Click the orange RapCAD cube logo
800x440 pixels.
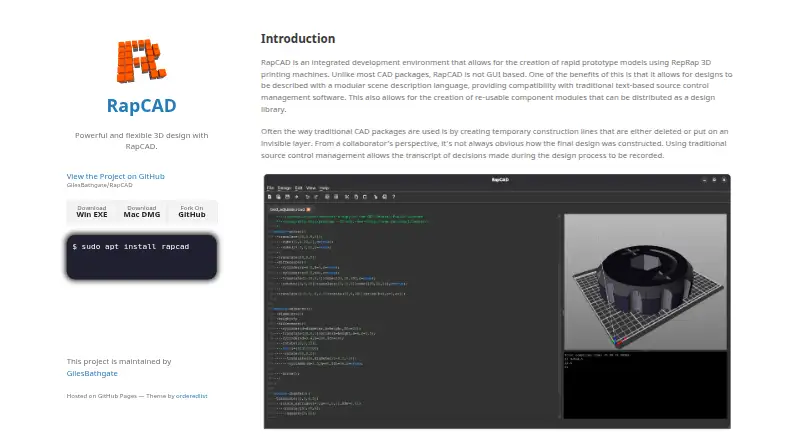click(141, 61)
